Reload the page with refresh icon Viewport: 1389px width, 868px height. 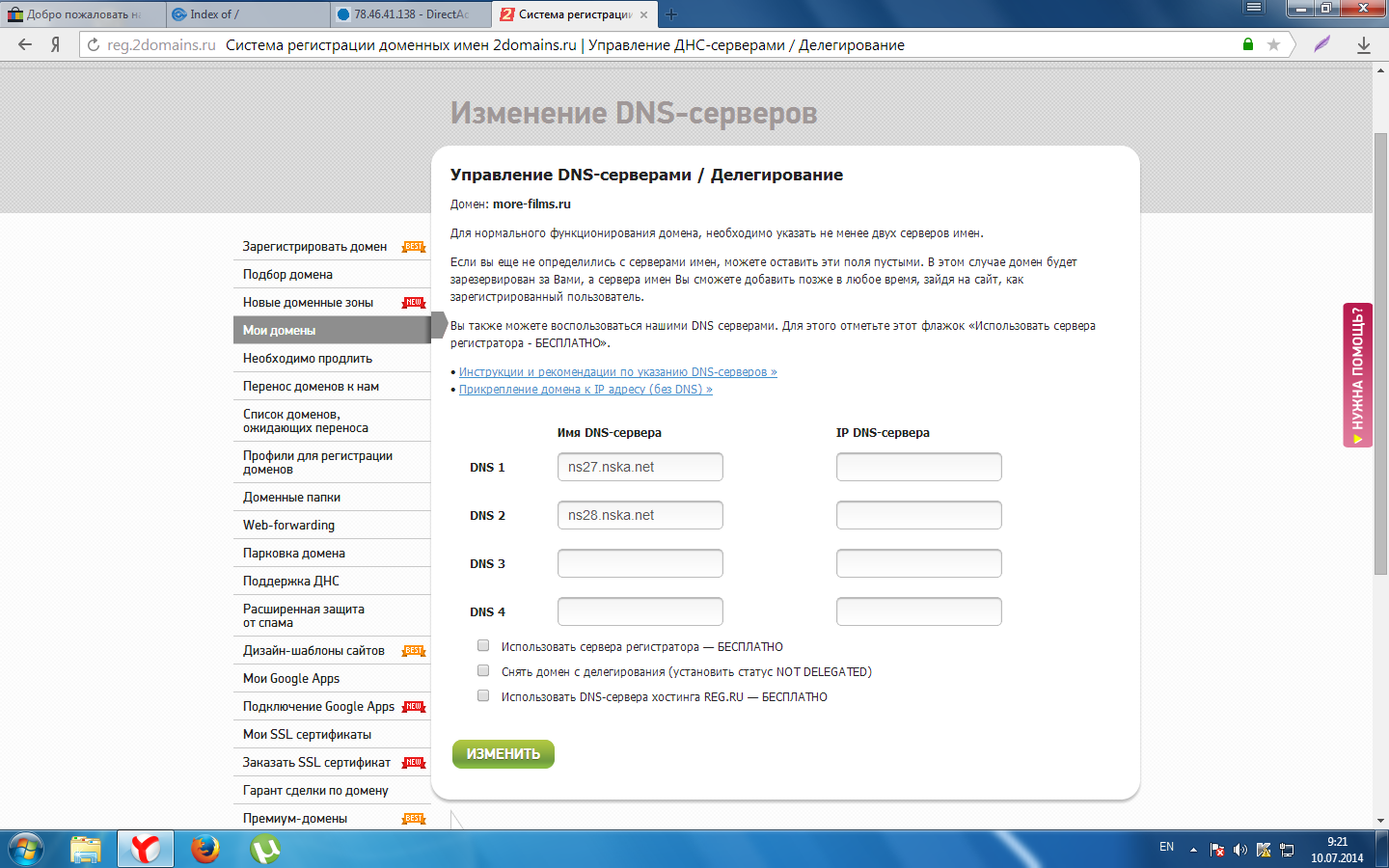[93, 44]
